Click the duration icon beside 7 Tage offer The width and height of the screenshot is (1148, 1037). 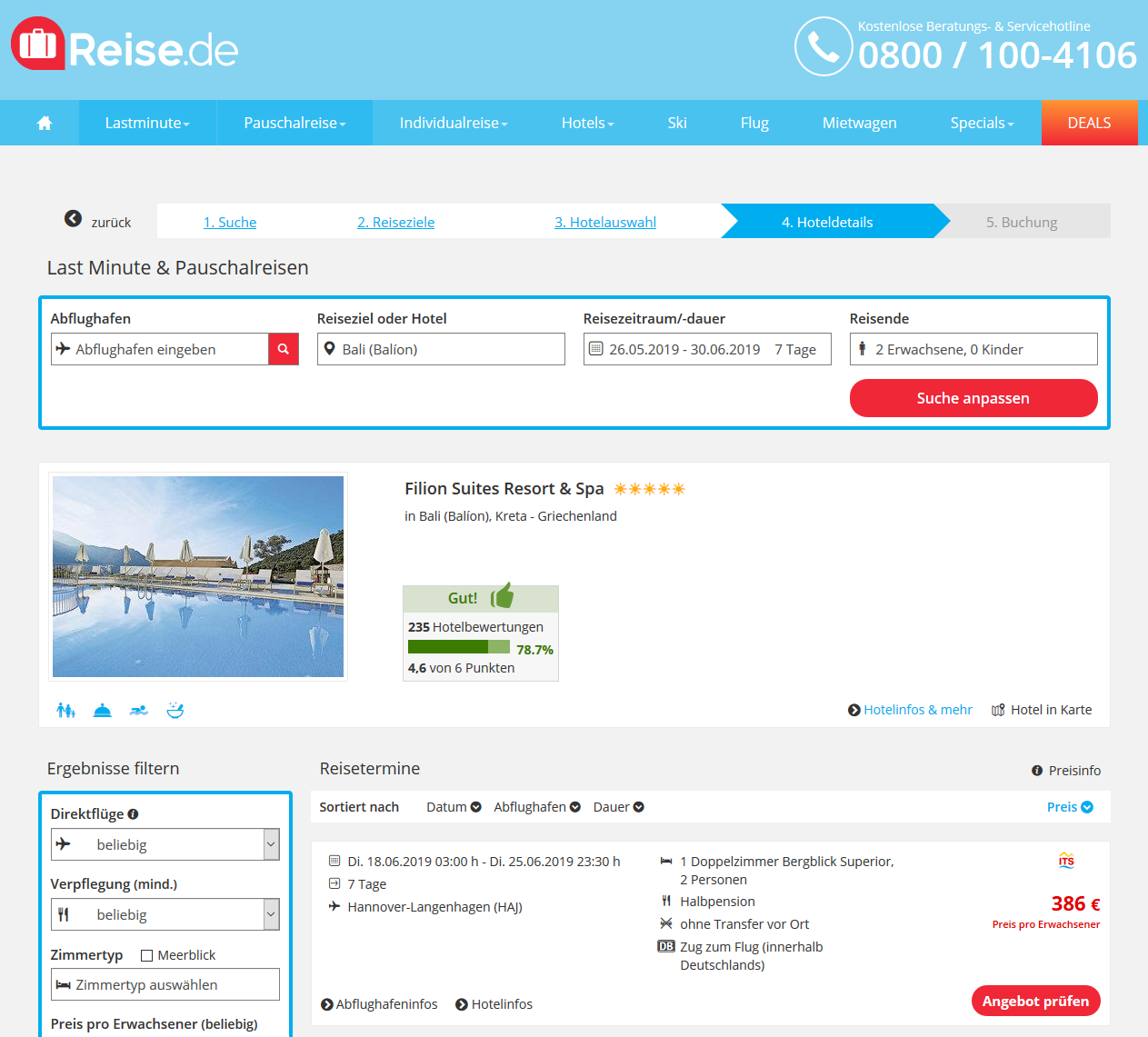334,883
